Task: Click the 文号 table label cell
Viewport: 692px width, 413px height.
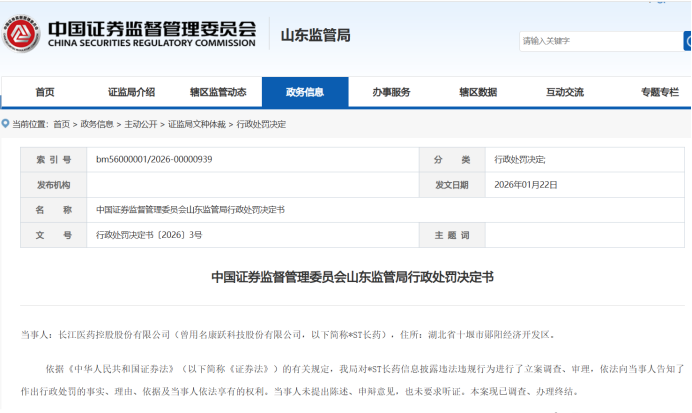Action: pyautogui.click(x=53, y=235)
